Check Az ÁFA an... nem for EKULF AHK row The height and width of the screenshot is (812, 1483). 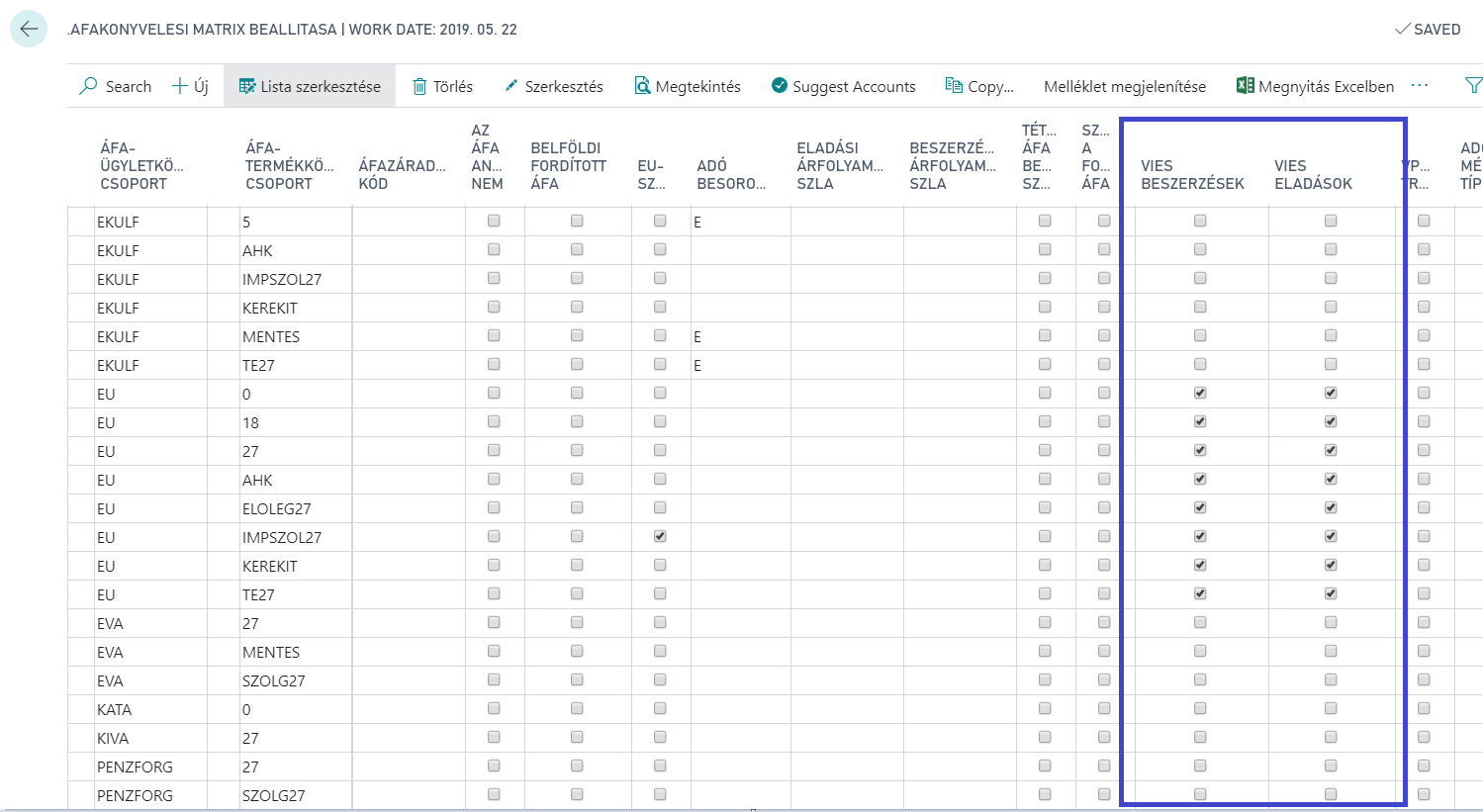494,250
